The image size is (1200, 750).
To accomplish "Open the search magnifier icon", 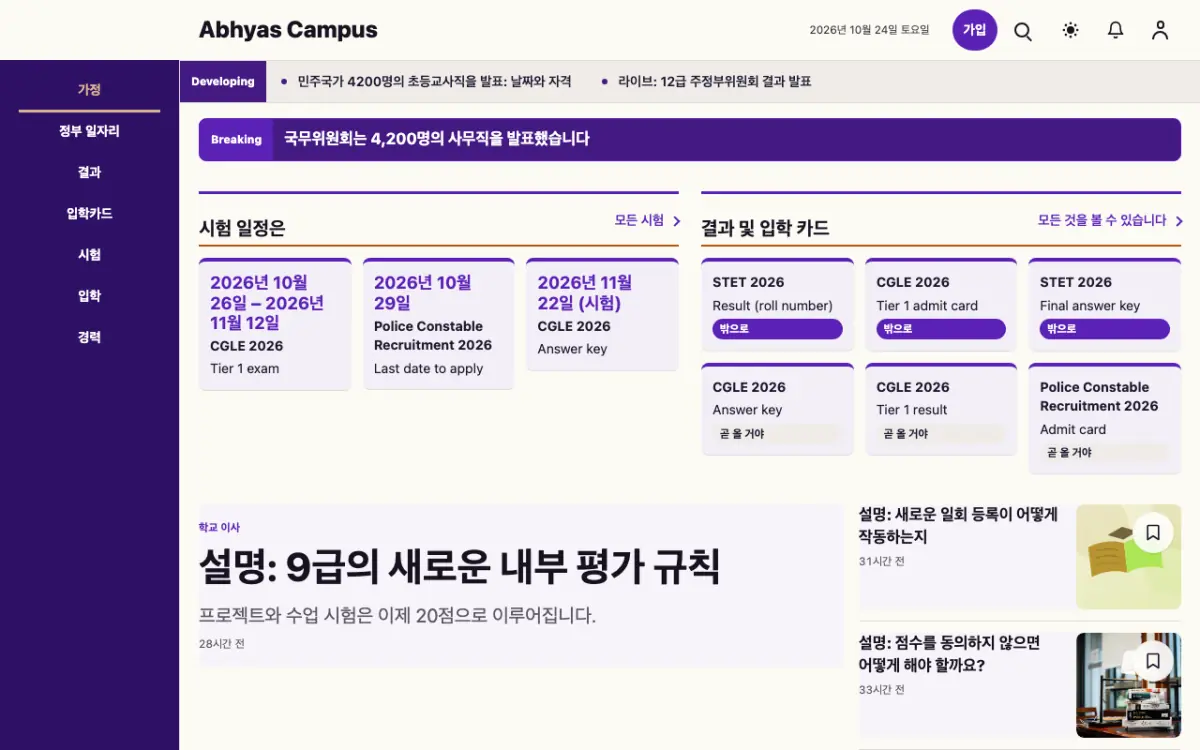I will [1023, 31].
